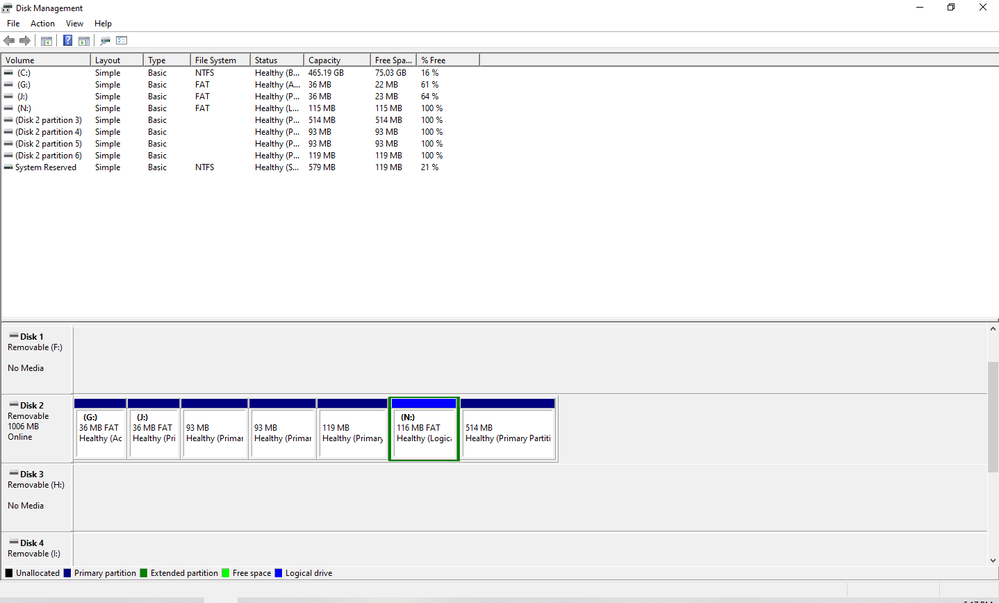
Task: Click the blue Help question mark icon
Action: click(x=68, y=41)
